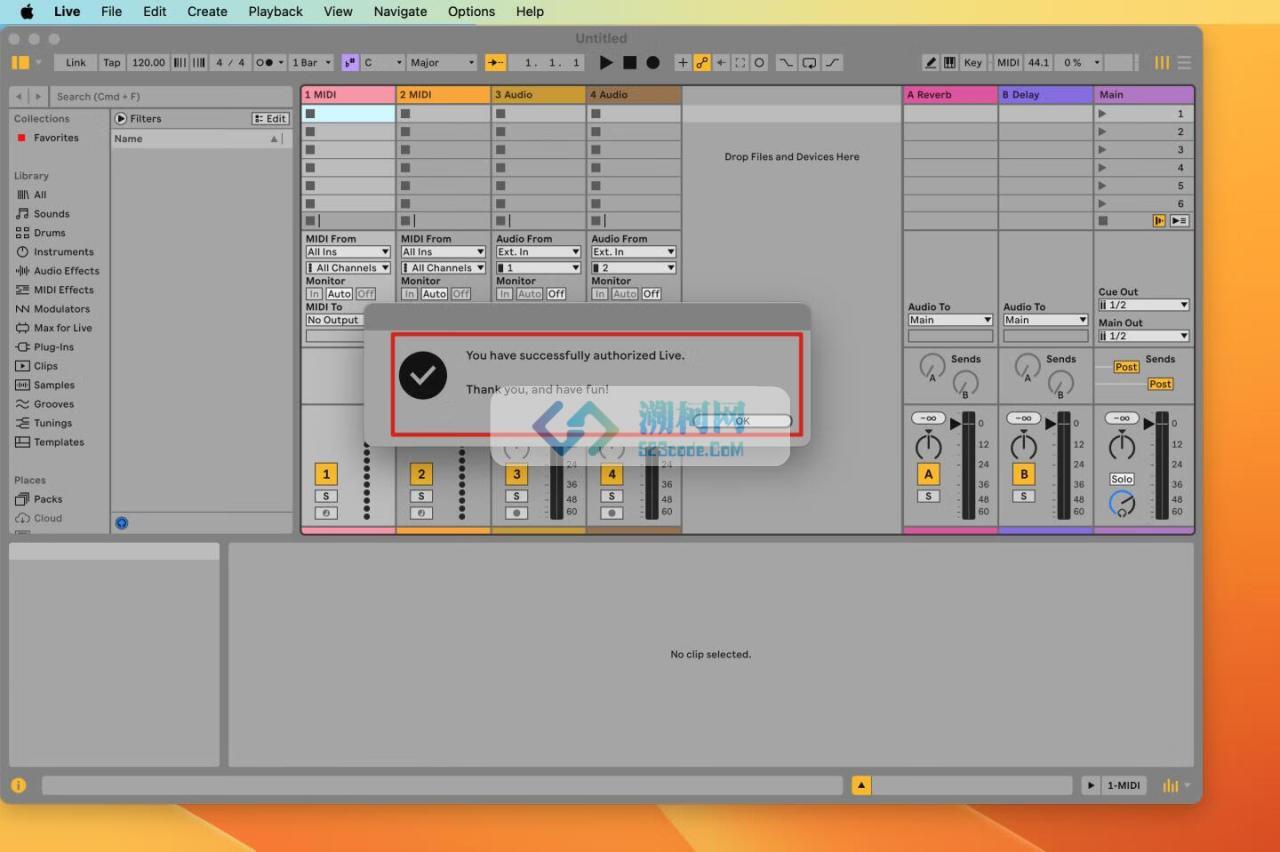Toggle track 4 activator button
Screen dimensions: 1280x852
tap(612, 474)
